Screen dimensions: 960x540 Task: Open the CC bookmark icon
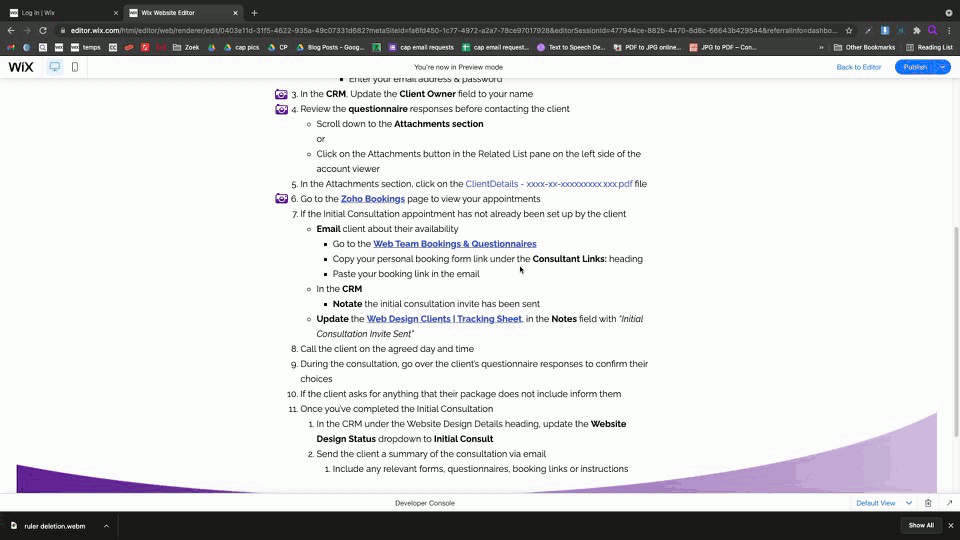pos(113,47)
